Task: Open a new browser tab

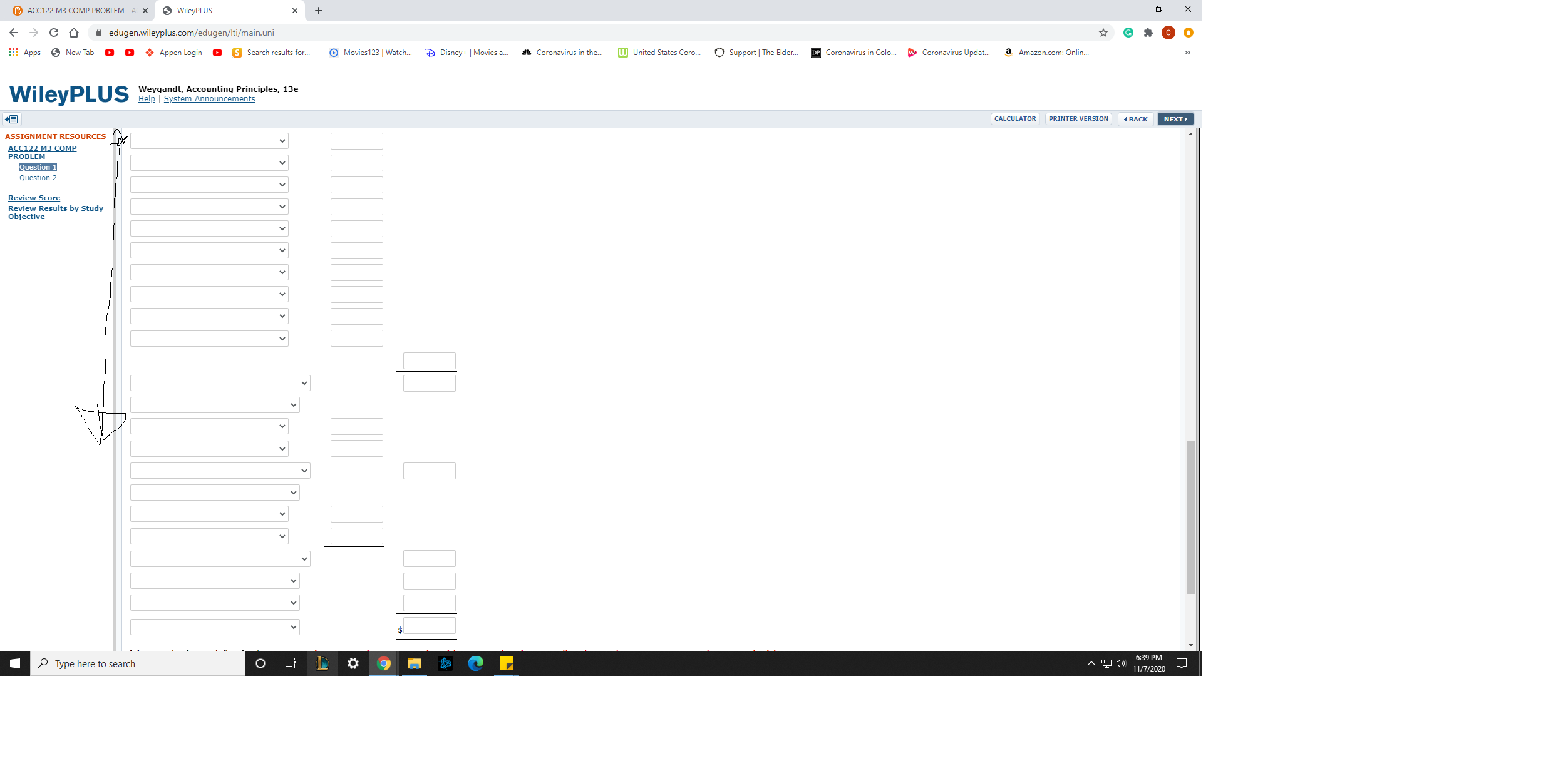Action: (x=319, y=11)
